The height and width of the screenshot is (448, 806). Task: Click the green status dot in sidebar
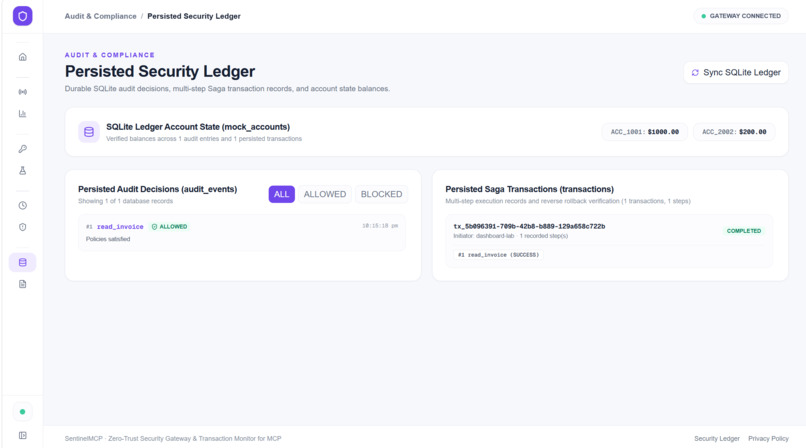22,412
